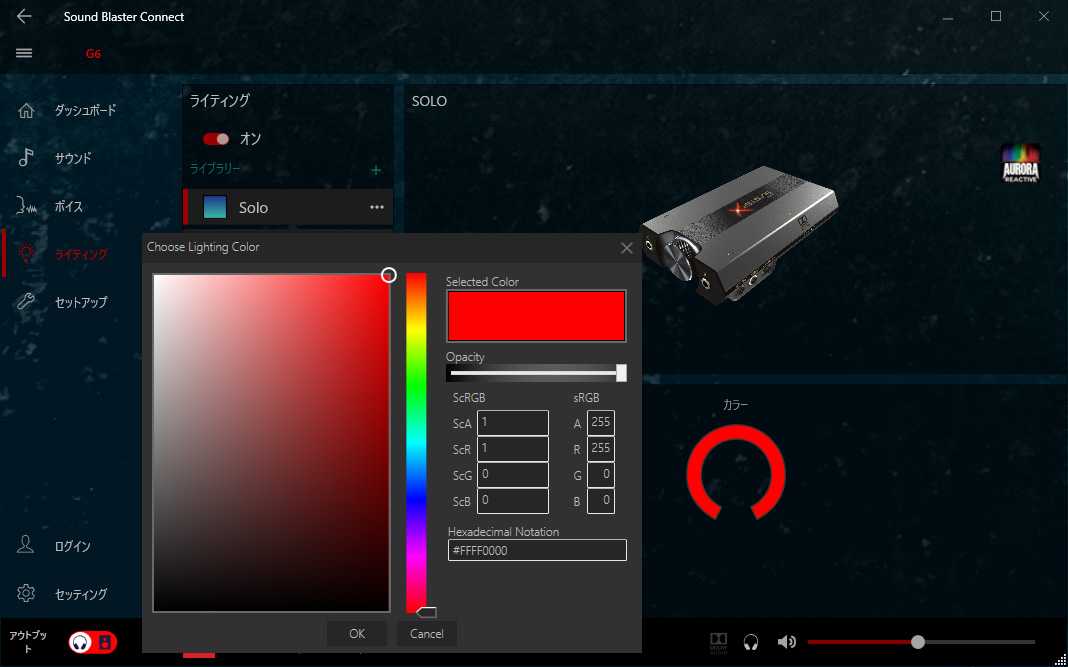Click the sRGB B value field
This screenshot has height=667, width=1068.
point(601,501)
